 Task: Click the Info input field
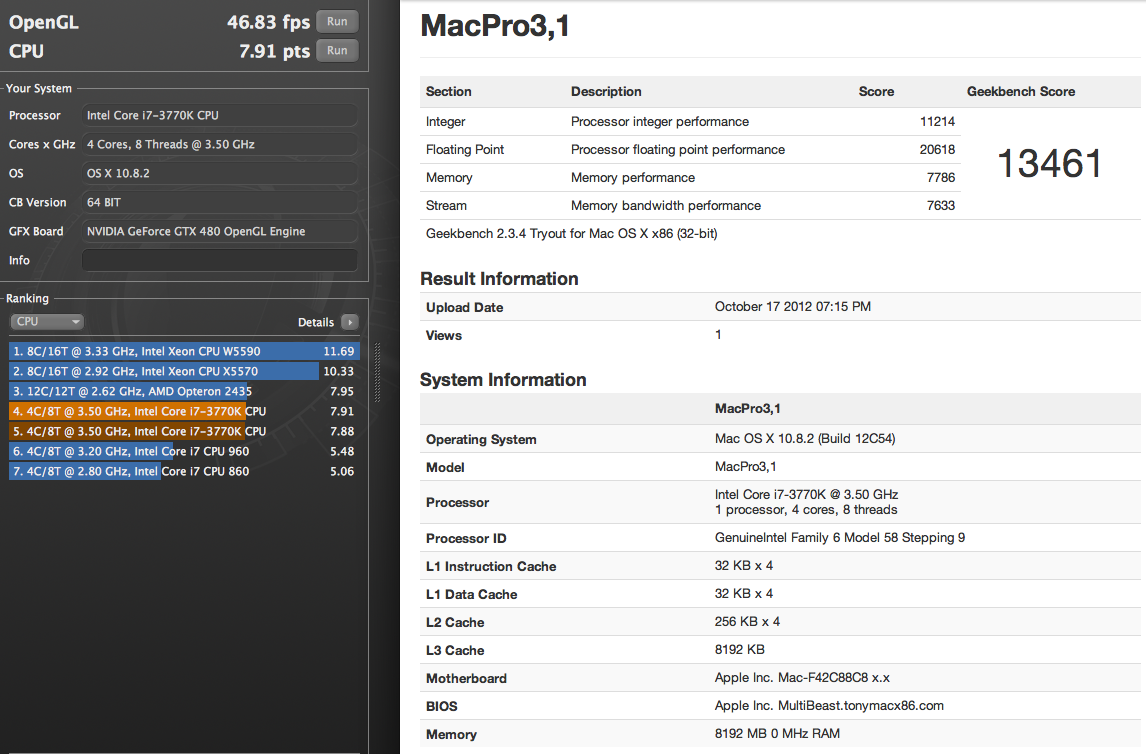point(220,260)
